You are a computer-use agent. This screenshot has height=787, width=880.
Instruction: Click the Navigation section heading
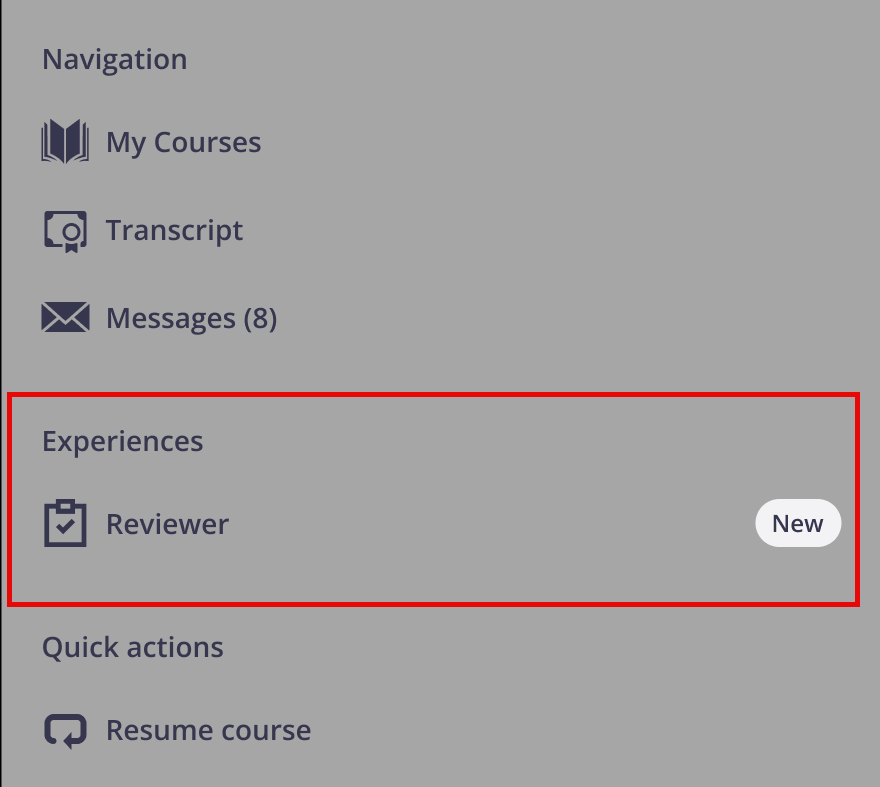pyautogui.click(x=114, y=60)
